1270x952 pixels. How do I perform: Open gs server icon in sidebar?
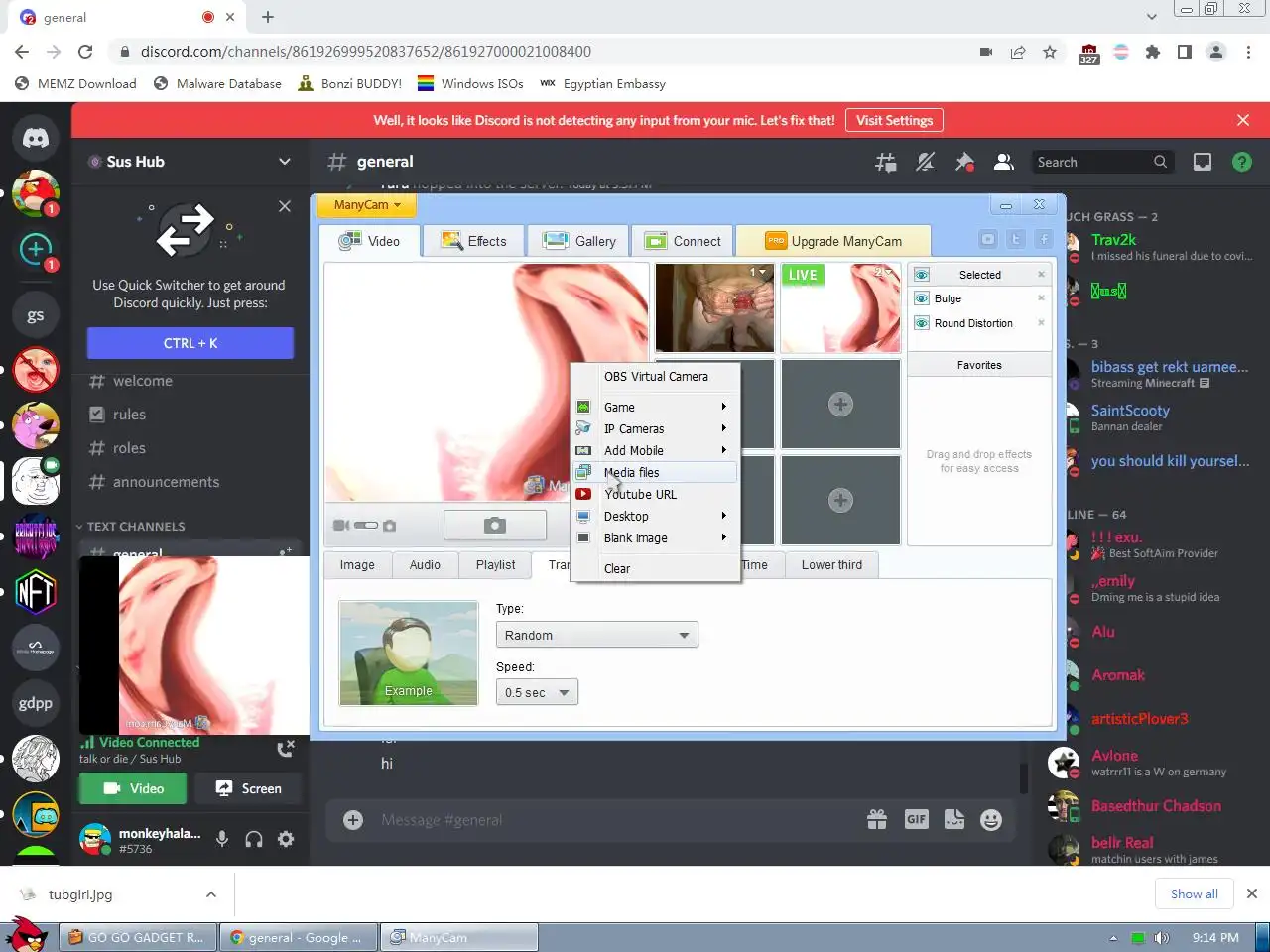click(36, 315)
